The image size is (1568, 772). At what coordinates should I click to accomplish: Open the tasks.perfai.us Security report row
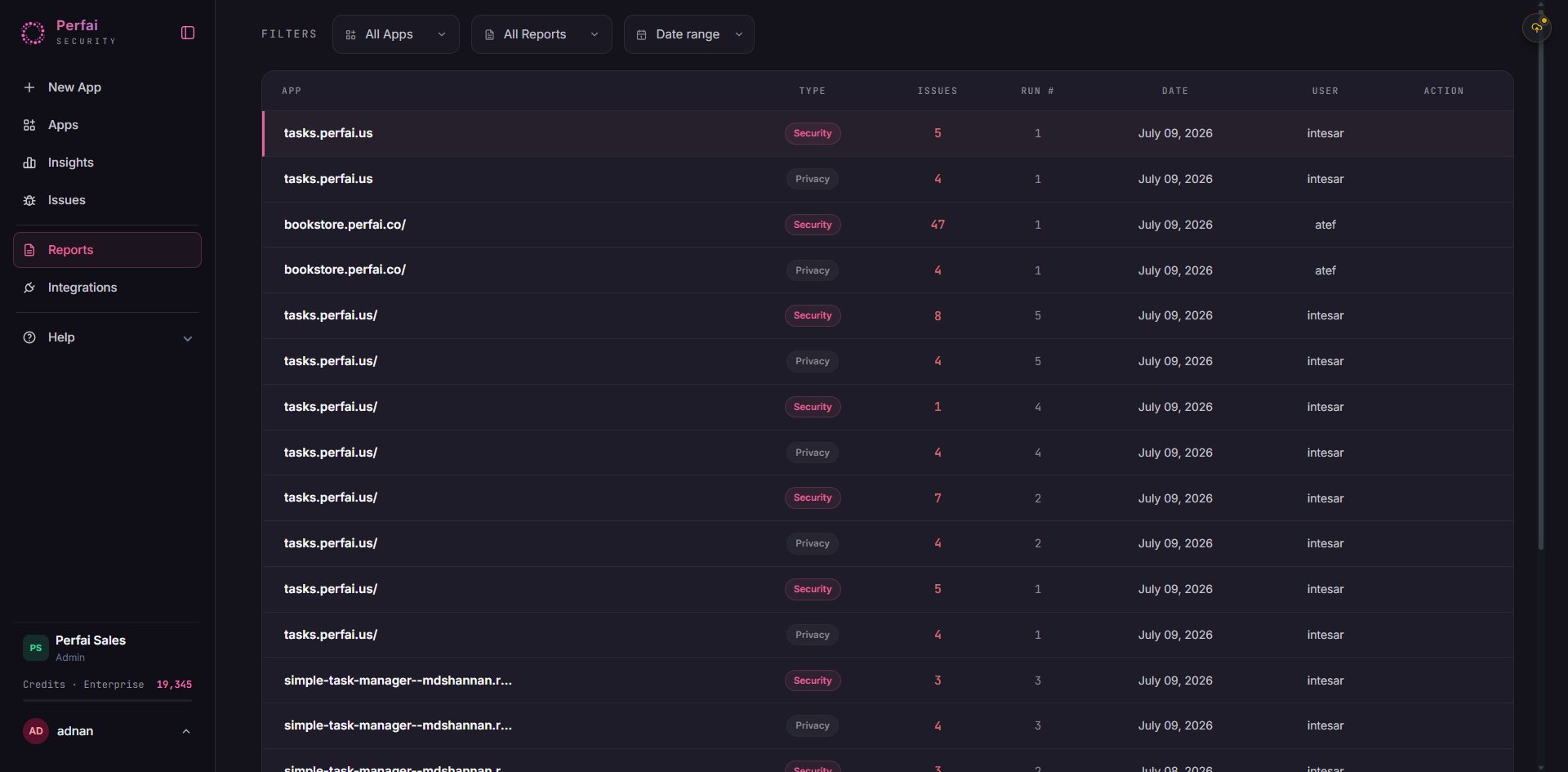click(x=888, y=133)
